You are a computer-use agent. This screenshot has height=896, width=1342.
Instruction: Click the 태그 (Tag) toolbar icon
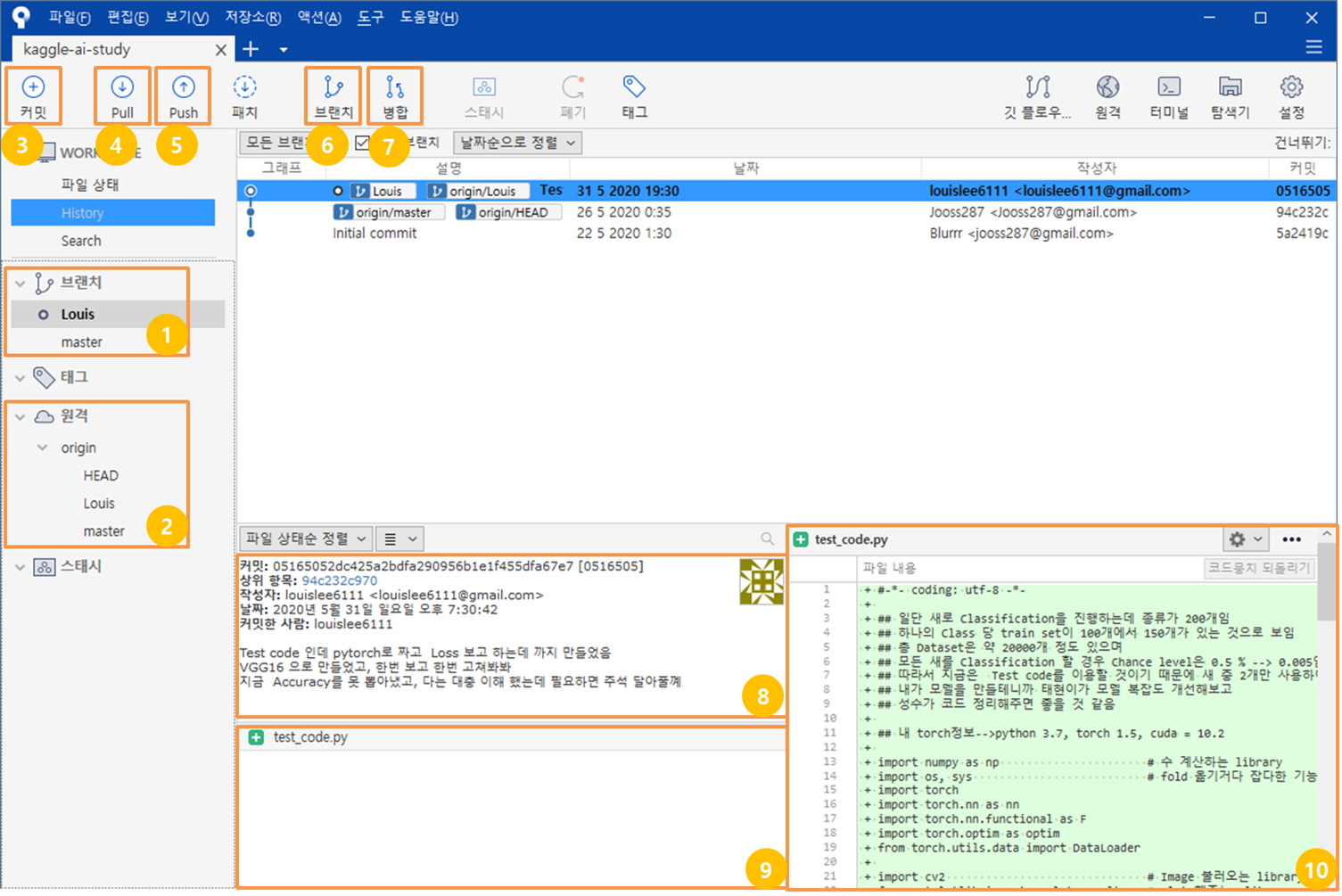click(x=633, y=95)
